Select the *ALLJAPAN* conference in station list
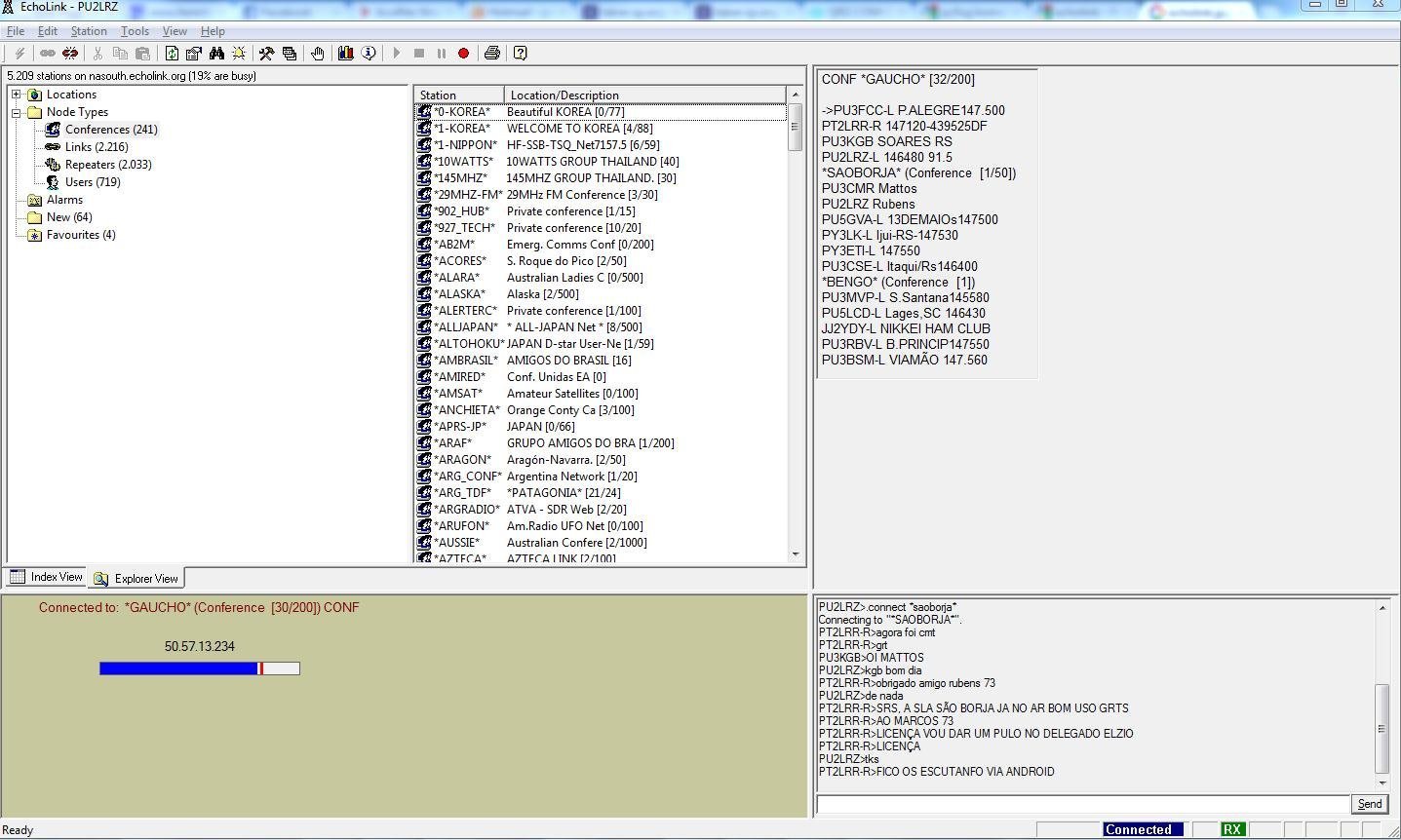The image size is (1401, 840). [465, 327]
